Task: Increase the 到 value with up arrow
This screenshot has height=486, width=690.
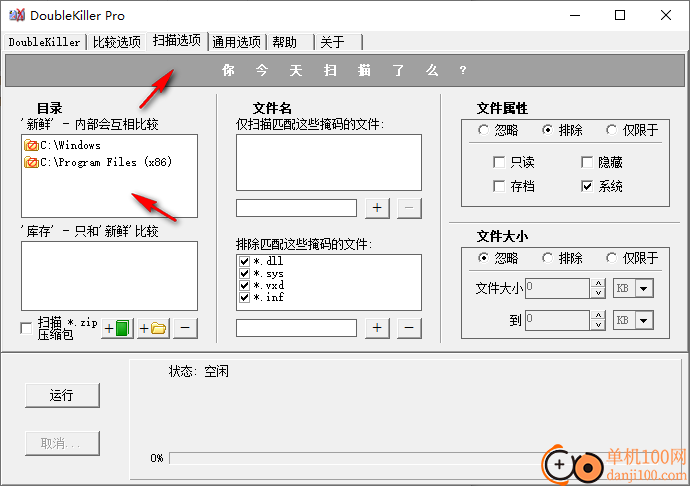Action: pos(598,316)
